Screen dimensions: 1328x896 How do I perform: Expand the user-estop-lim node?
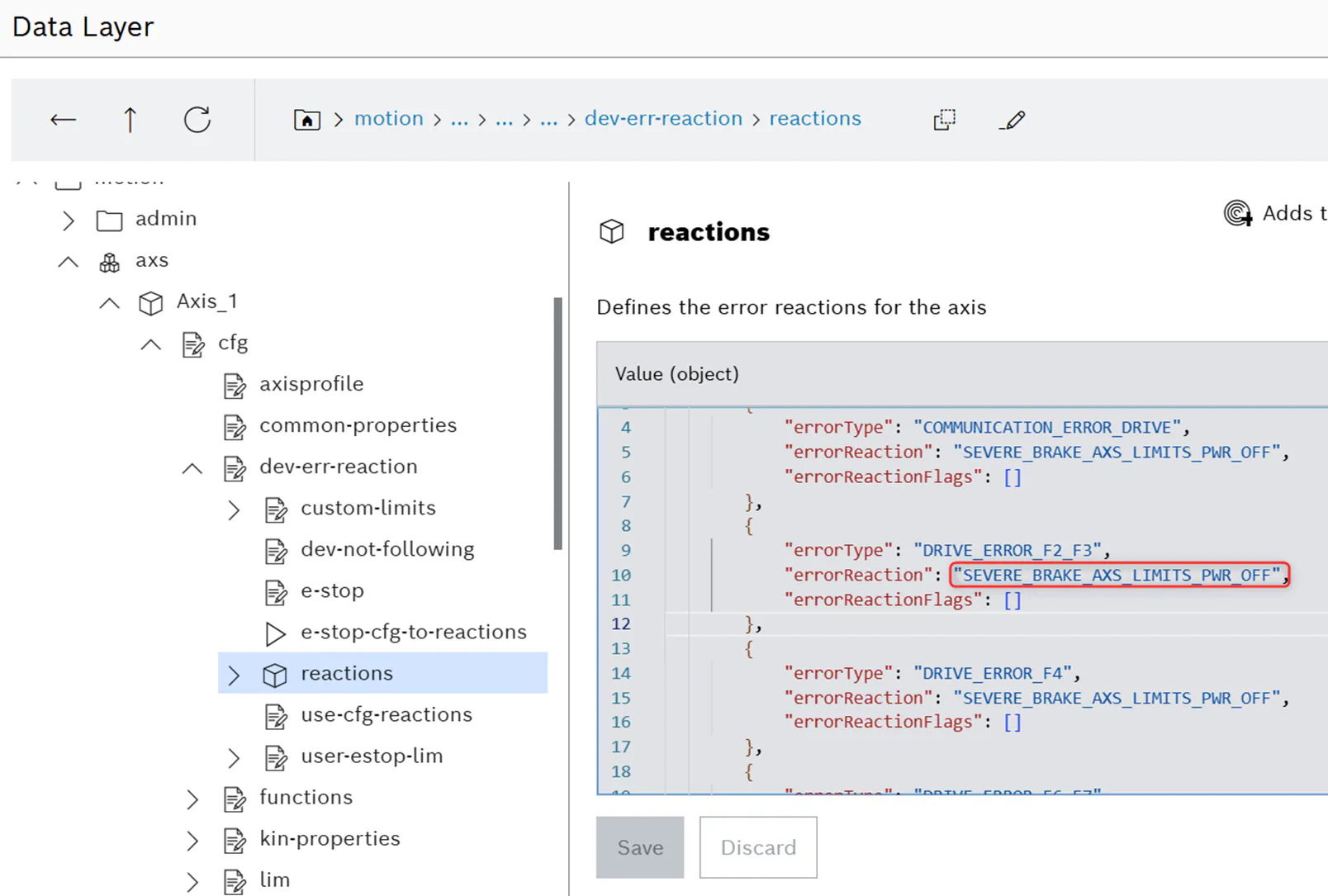click(234, 757)
